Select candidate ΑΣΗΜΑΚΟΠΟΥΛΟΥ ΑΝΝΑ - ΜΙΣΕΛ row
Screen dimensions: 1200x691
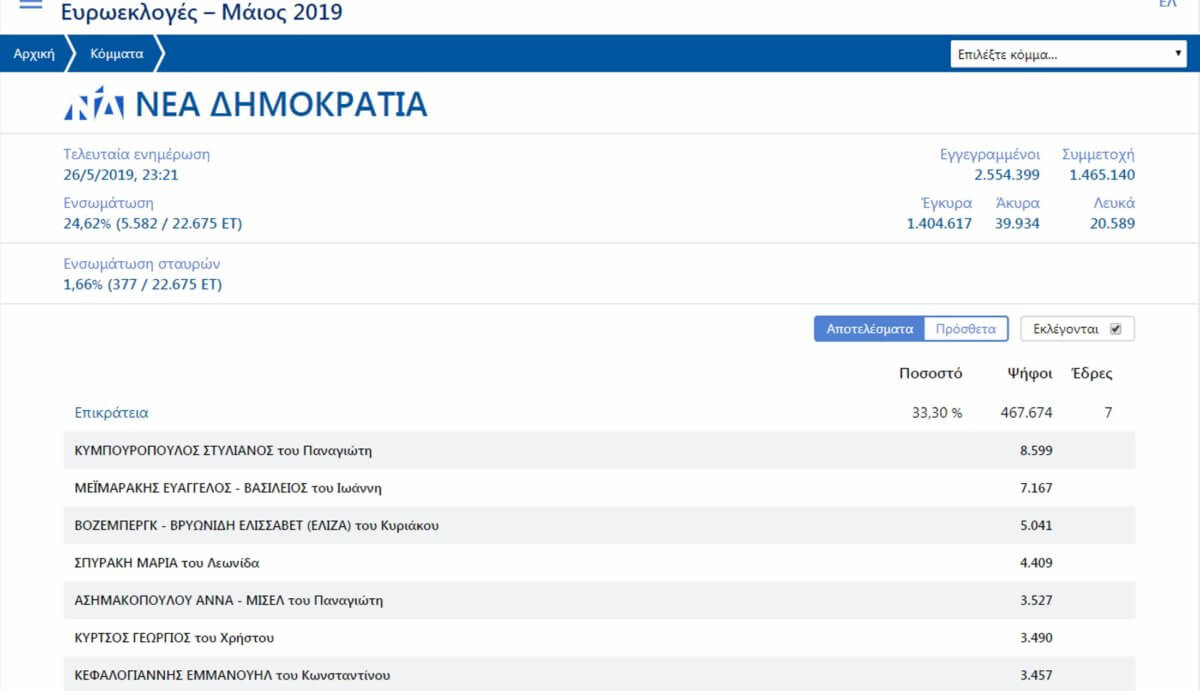(600, 601)
